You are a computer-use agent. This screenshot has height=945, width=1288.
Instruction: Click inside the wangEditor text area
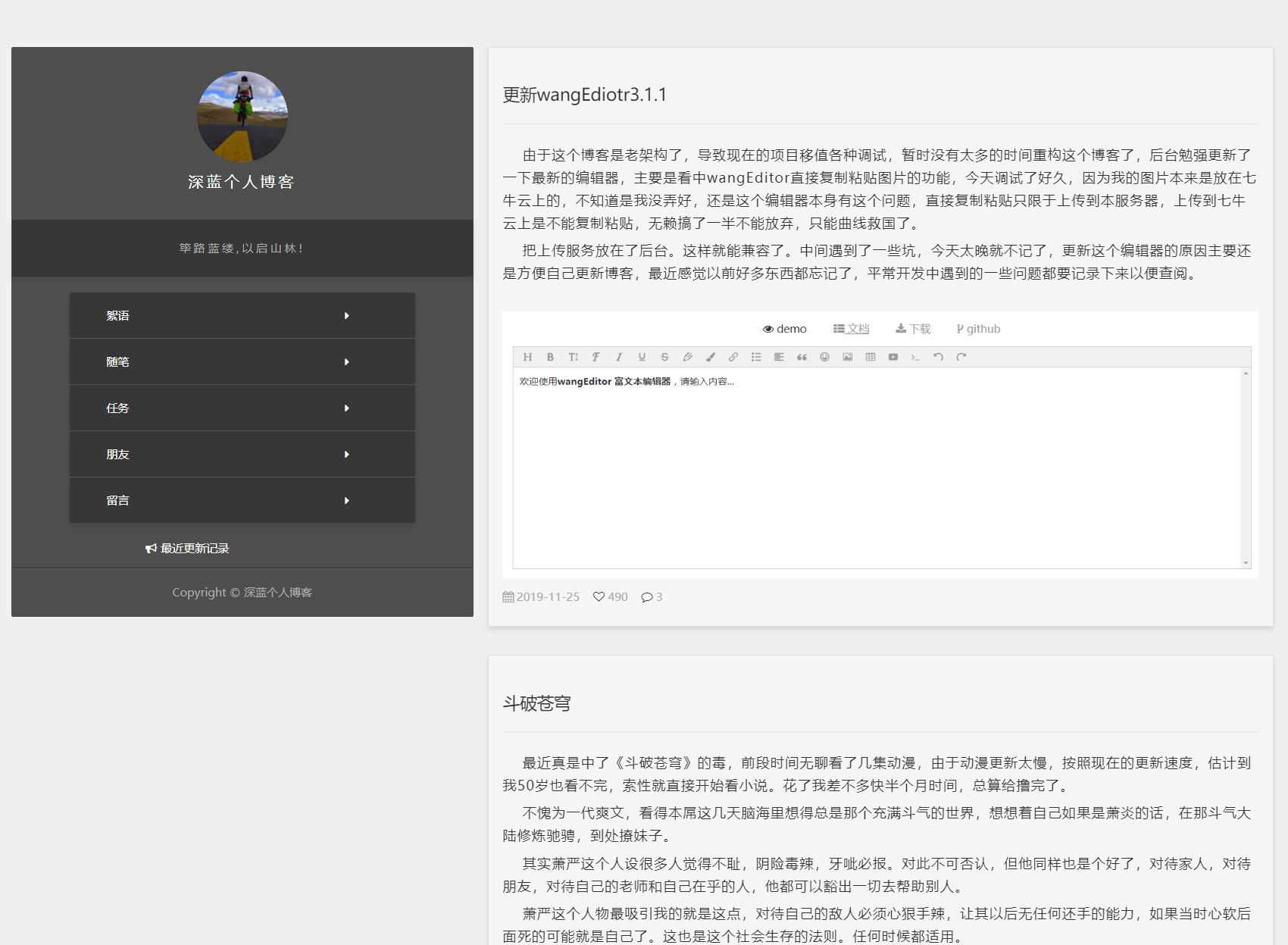877,468
